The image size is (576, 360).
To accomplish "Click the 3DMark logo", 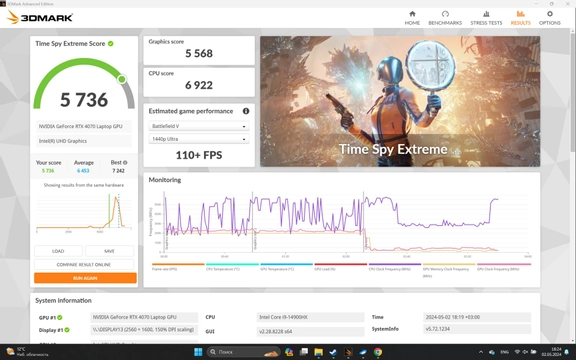I will click(40, 17).
